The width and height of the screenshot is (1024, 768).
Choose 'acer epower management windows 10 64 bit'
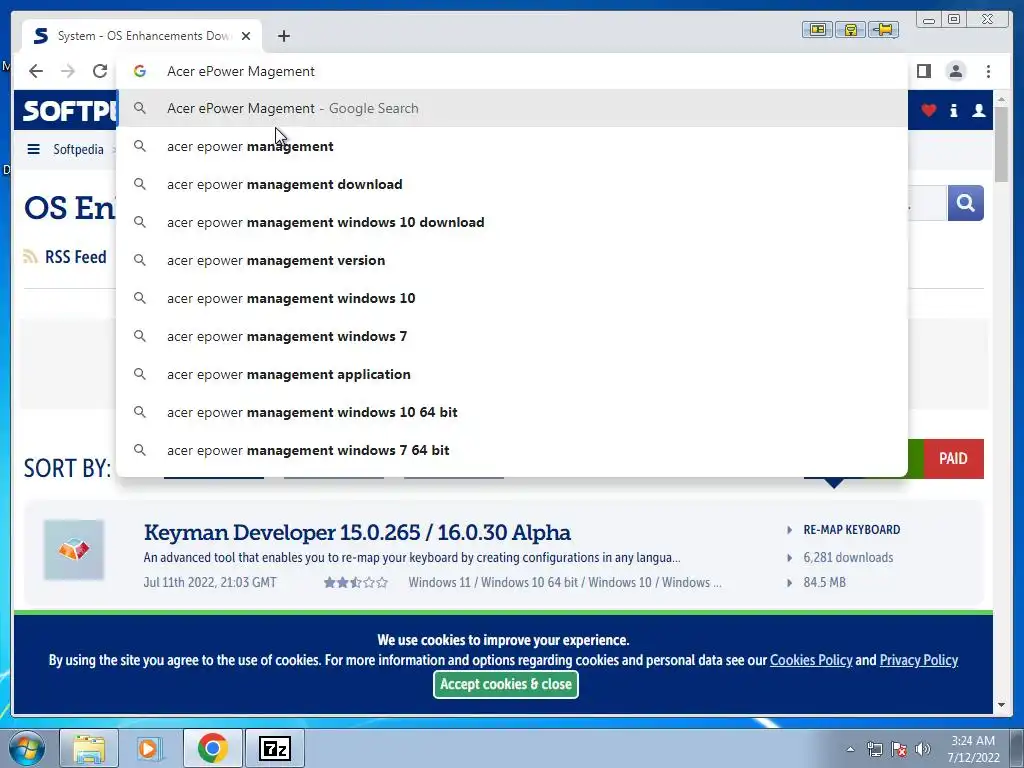pos(512,412)
